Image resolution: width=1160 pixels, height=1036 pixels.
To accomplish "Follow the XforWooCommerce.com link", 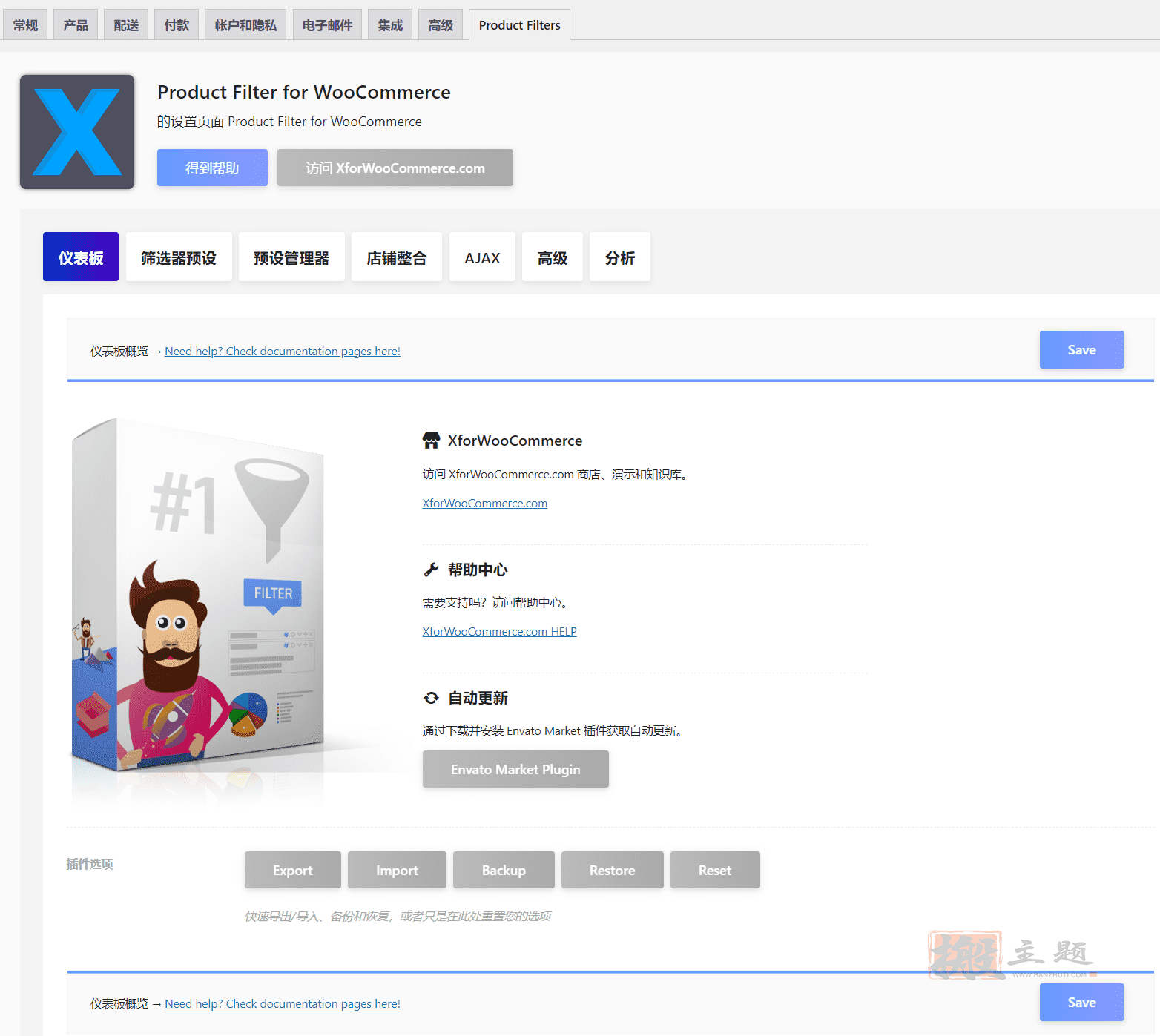I will pyautogui.click(x=485, y=504).
